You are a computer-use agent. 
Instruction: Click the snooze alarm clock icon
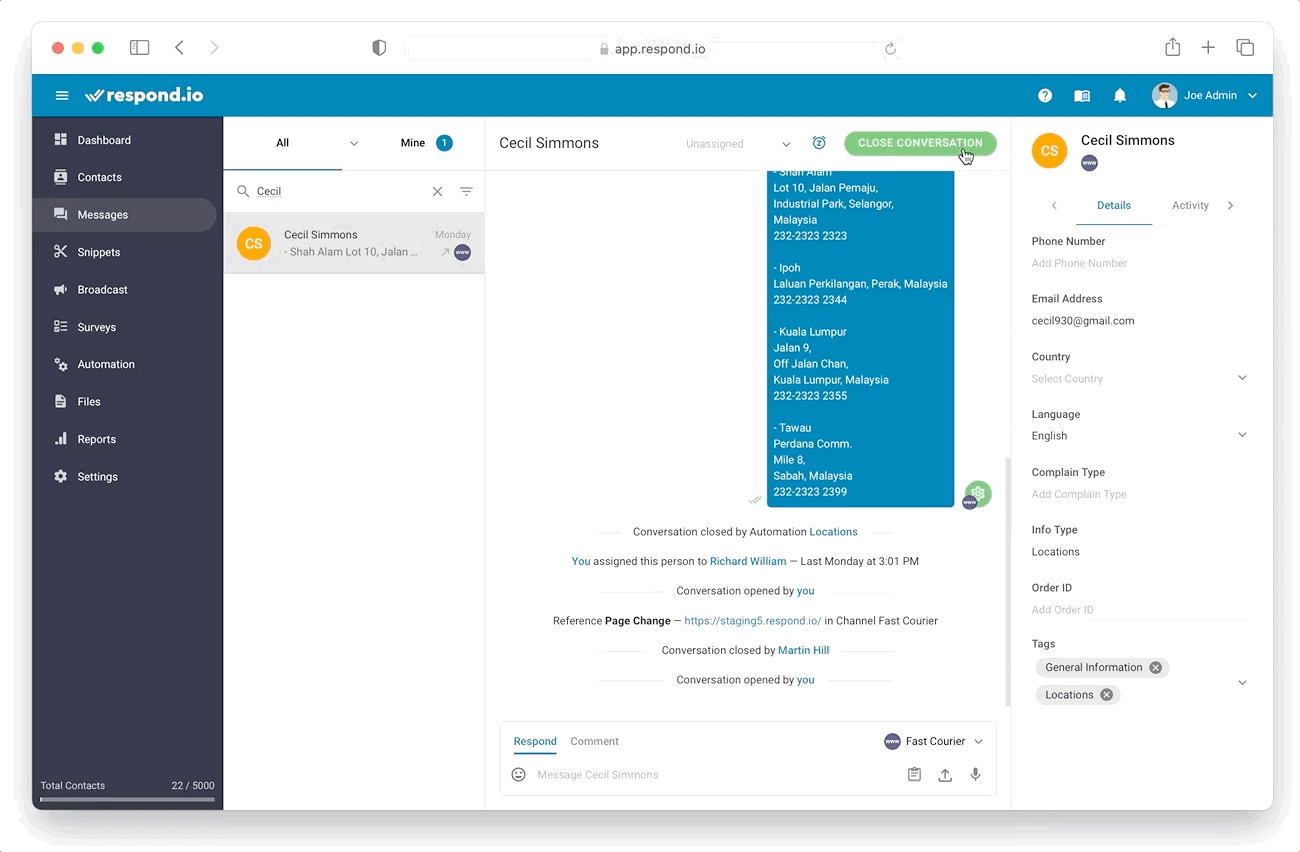pos(819,143)
